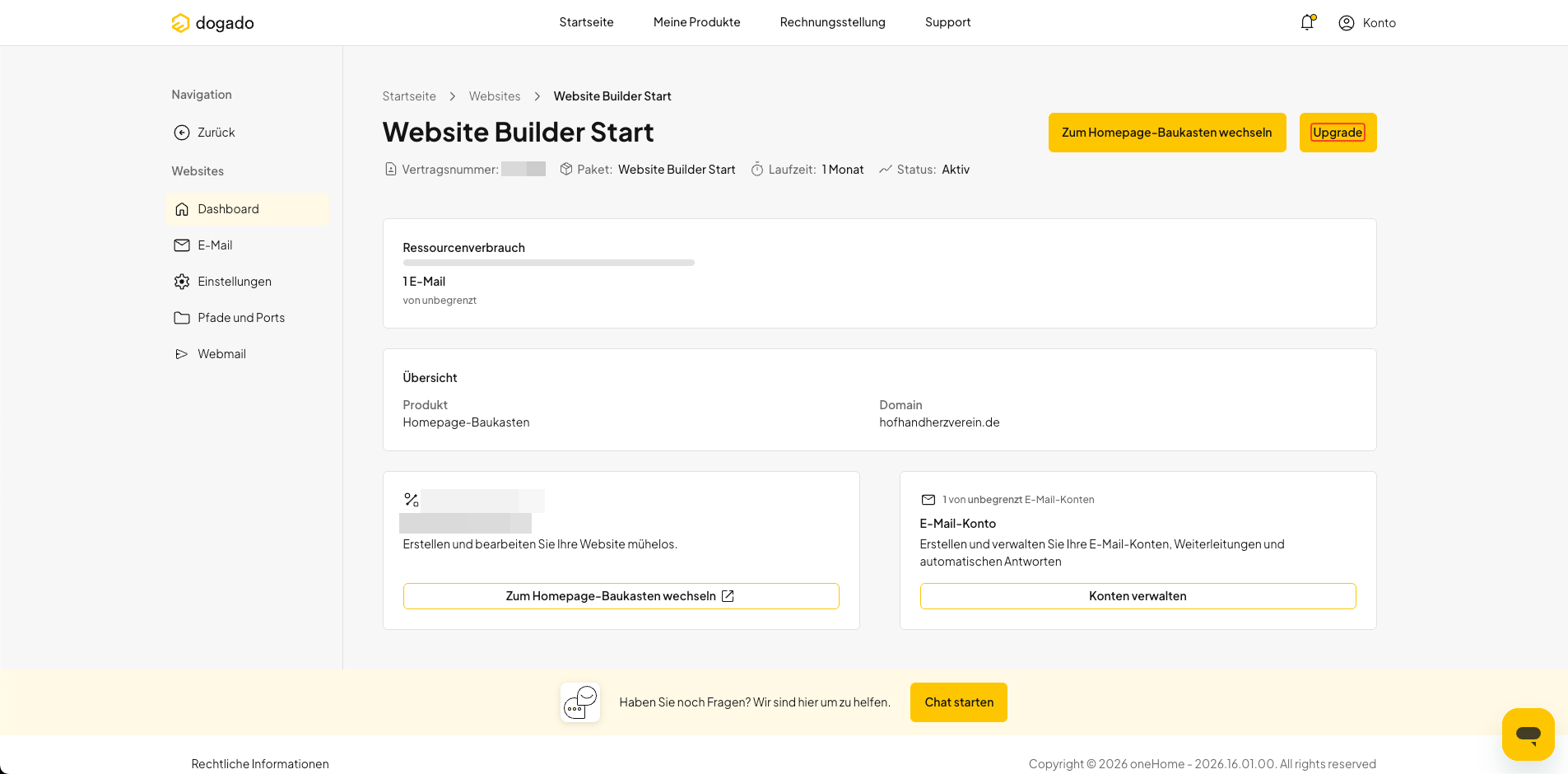The width and height of the screenshot is (1568, 774).
Task: Click the first breadcrumb chevron after Startseite
Action: point(453,96)
